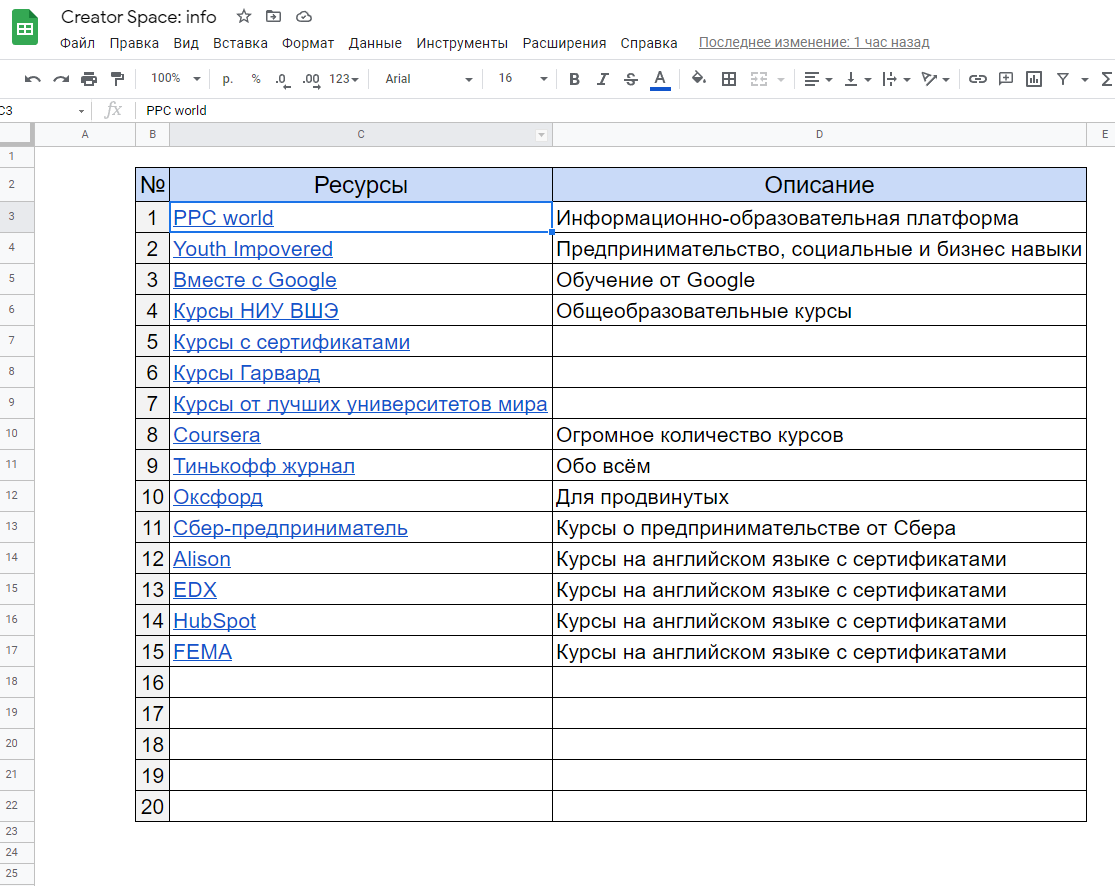Decrease decimal places icon
This screenshot has height=886, width=1115.
(282, 80)
